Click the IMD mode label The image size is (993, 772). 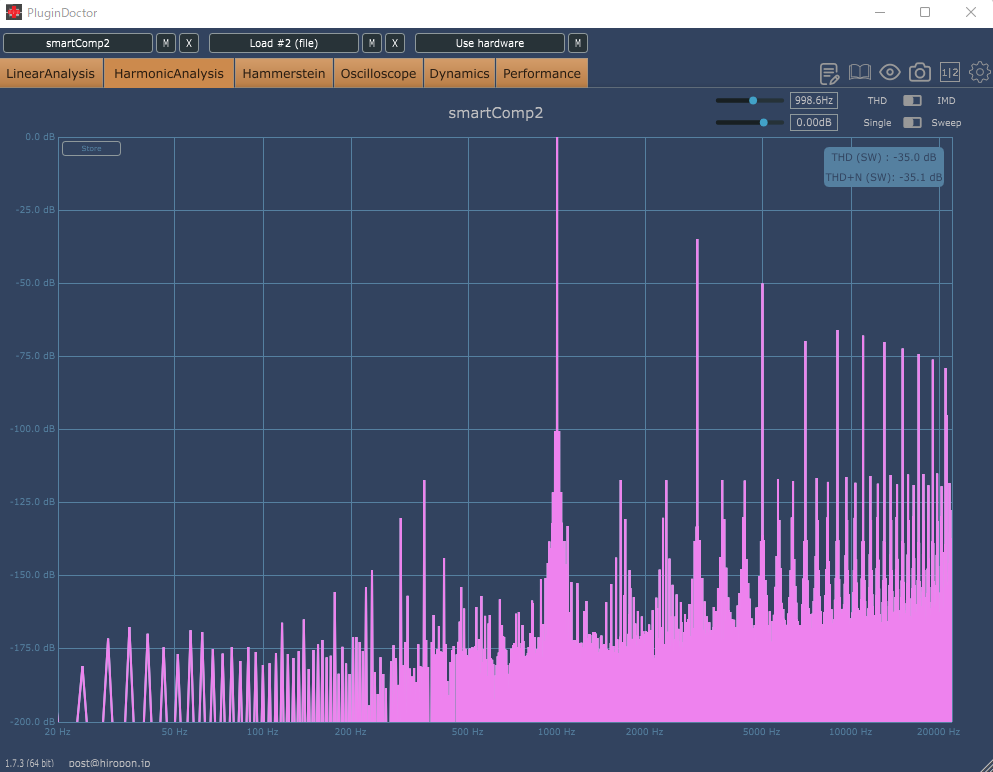946,101
